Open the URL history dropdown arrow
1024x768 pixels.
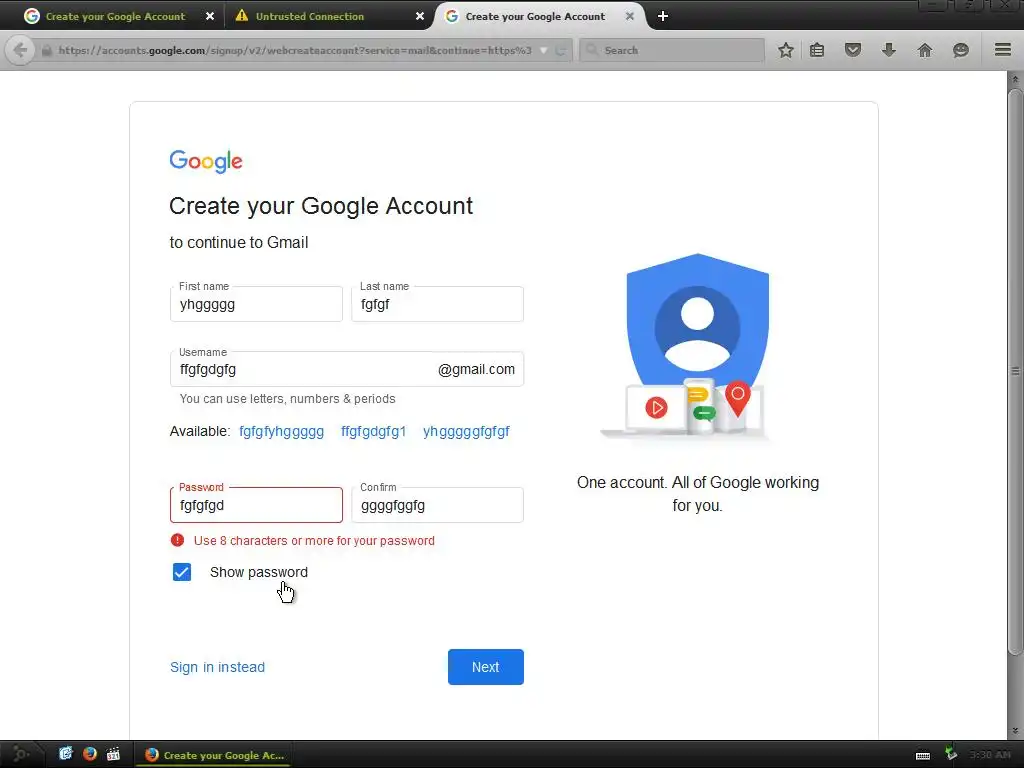543,50
